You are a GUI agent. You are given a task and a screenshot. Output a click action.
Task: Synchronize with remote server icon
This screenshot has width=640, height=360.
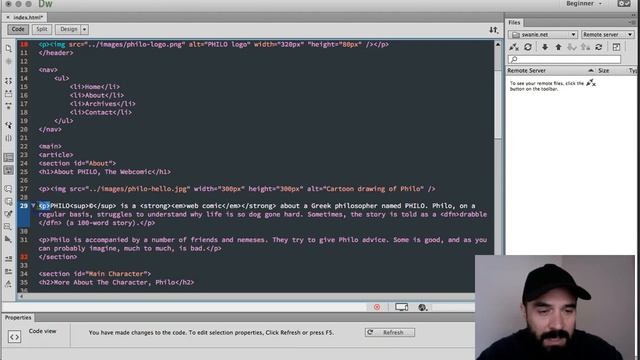tap(599, 47)
